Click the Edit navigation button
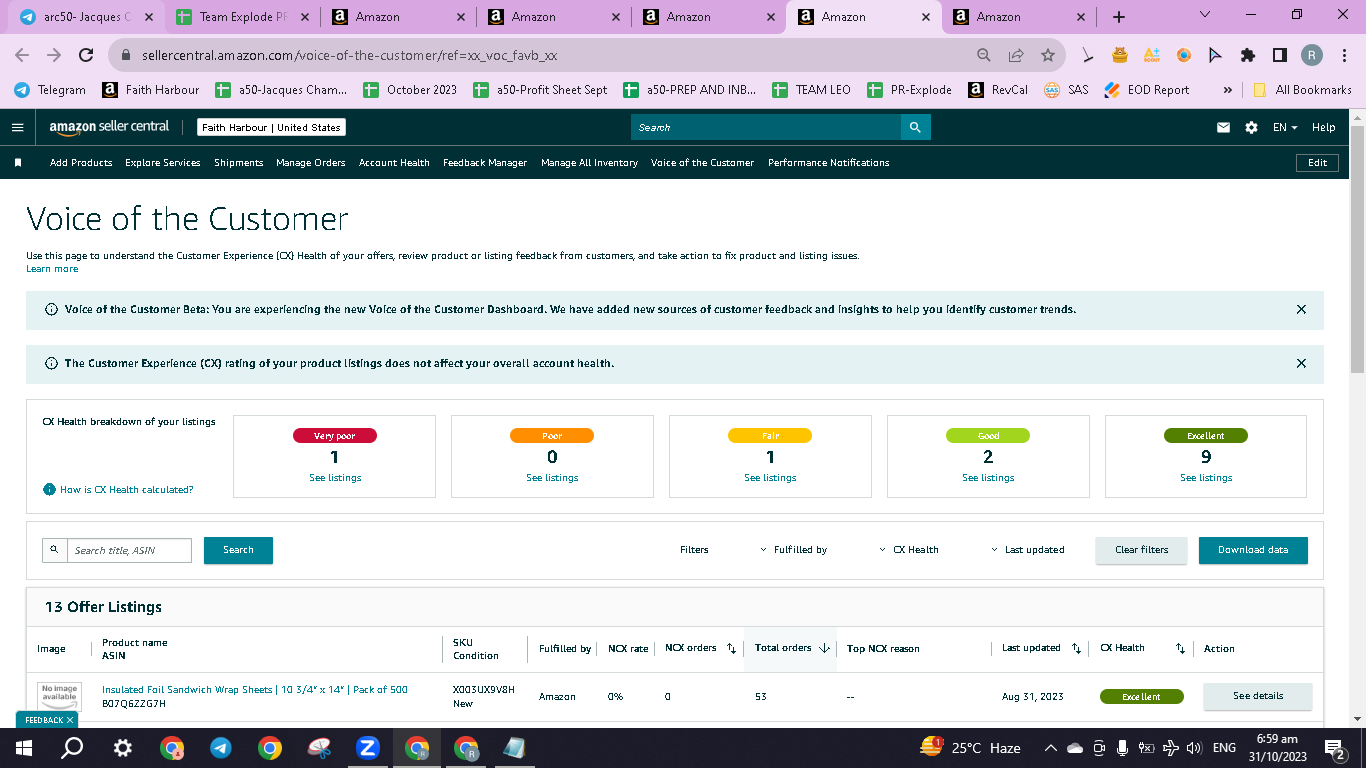Viewport: 1366px width, 768px height. click(x=1317, y=162)
